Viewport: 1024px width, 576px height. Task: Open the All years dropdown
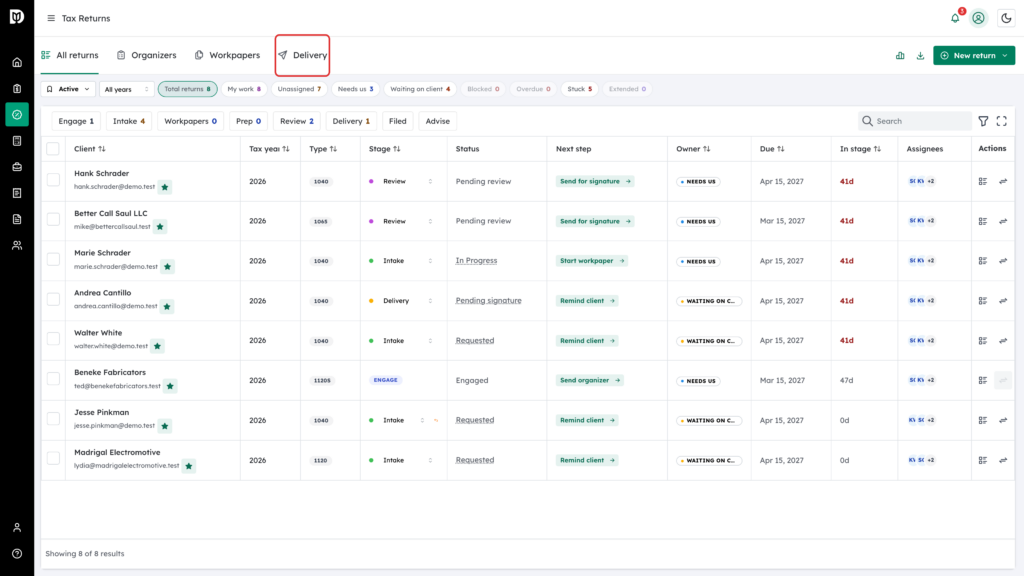[127, 89]
